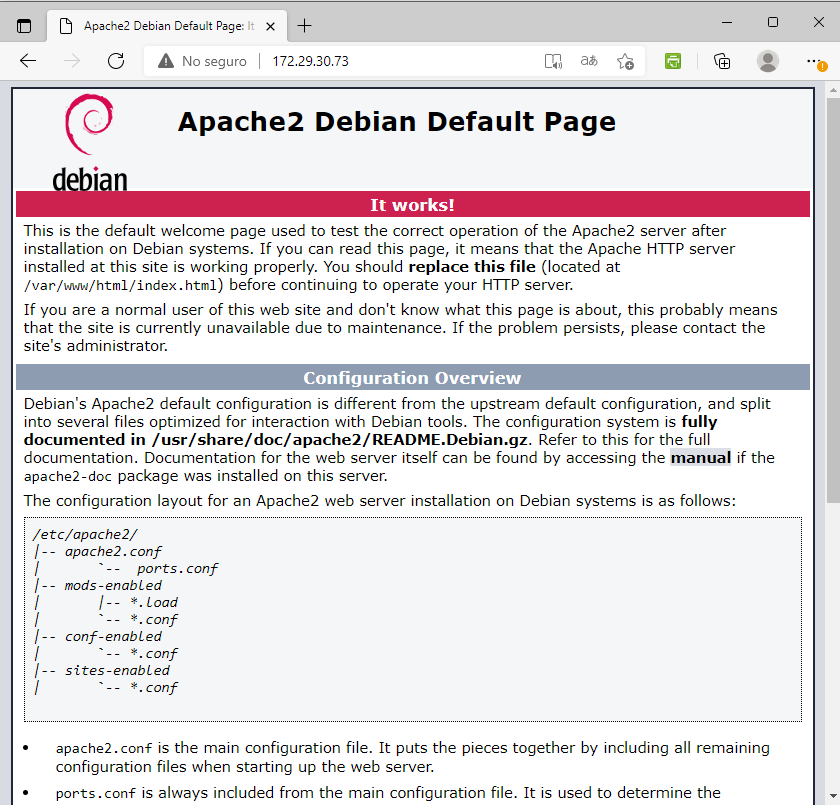Click 'conf-enabled' in the config tree

113,636
